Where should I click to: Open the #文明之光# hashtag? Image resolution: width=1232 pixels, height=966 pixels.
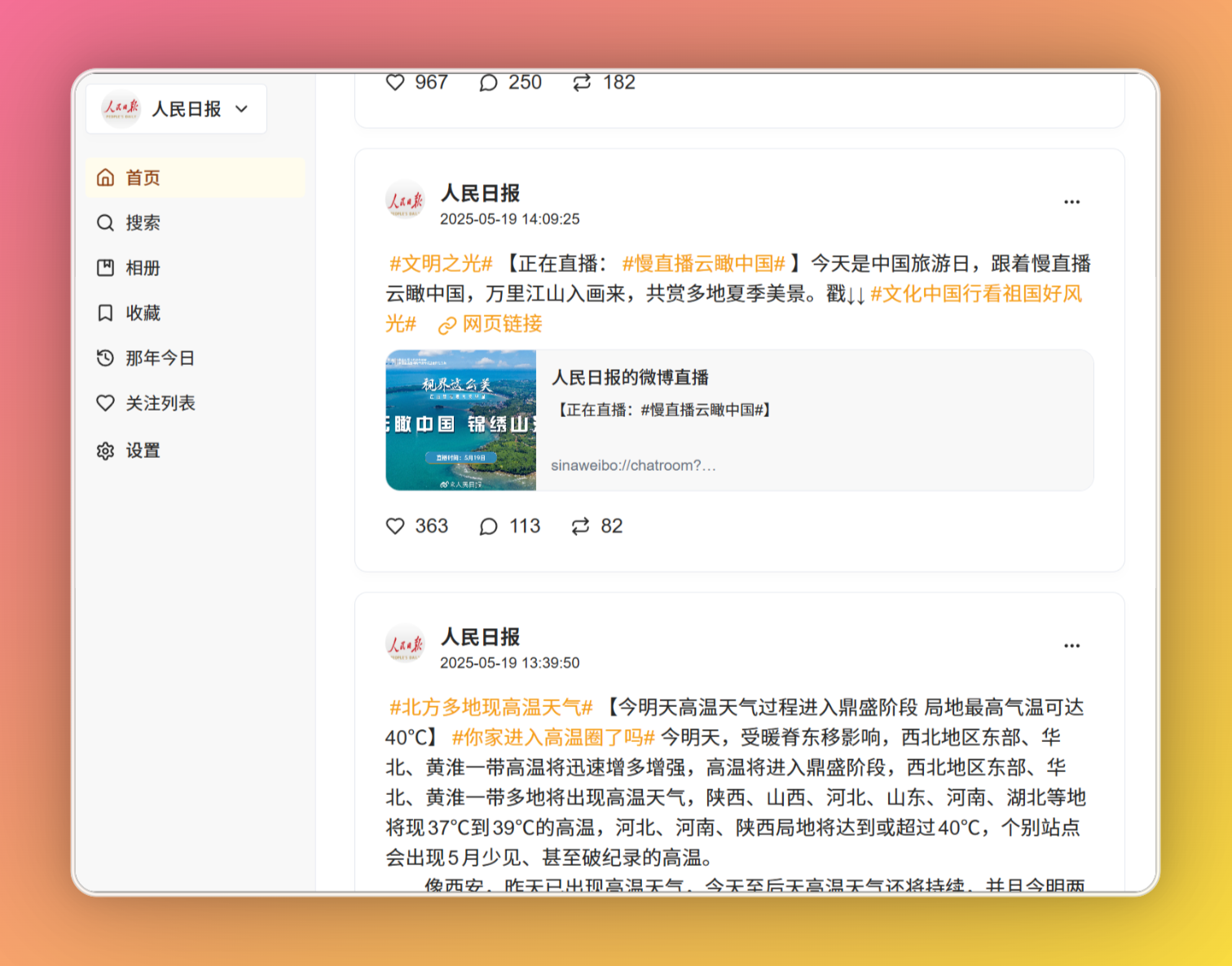(441, 264)
